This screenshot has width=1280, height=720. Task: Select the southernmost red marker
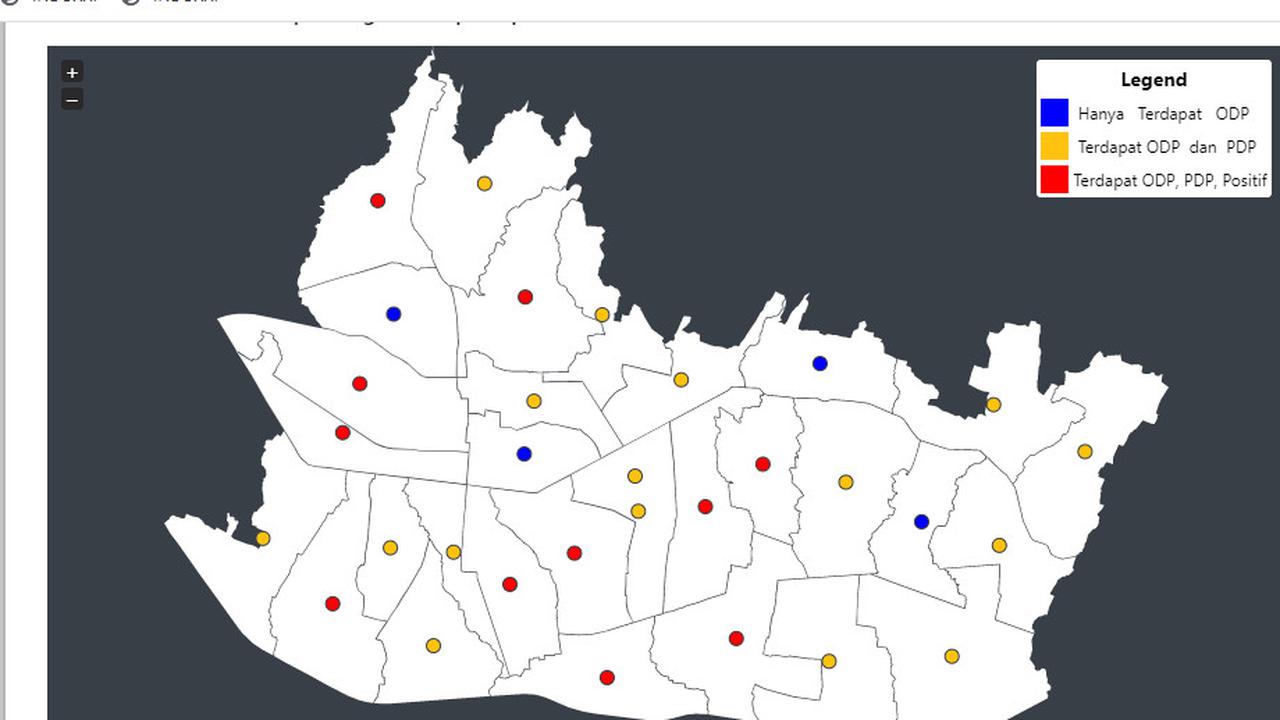coord(607,677)
